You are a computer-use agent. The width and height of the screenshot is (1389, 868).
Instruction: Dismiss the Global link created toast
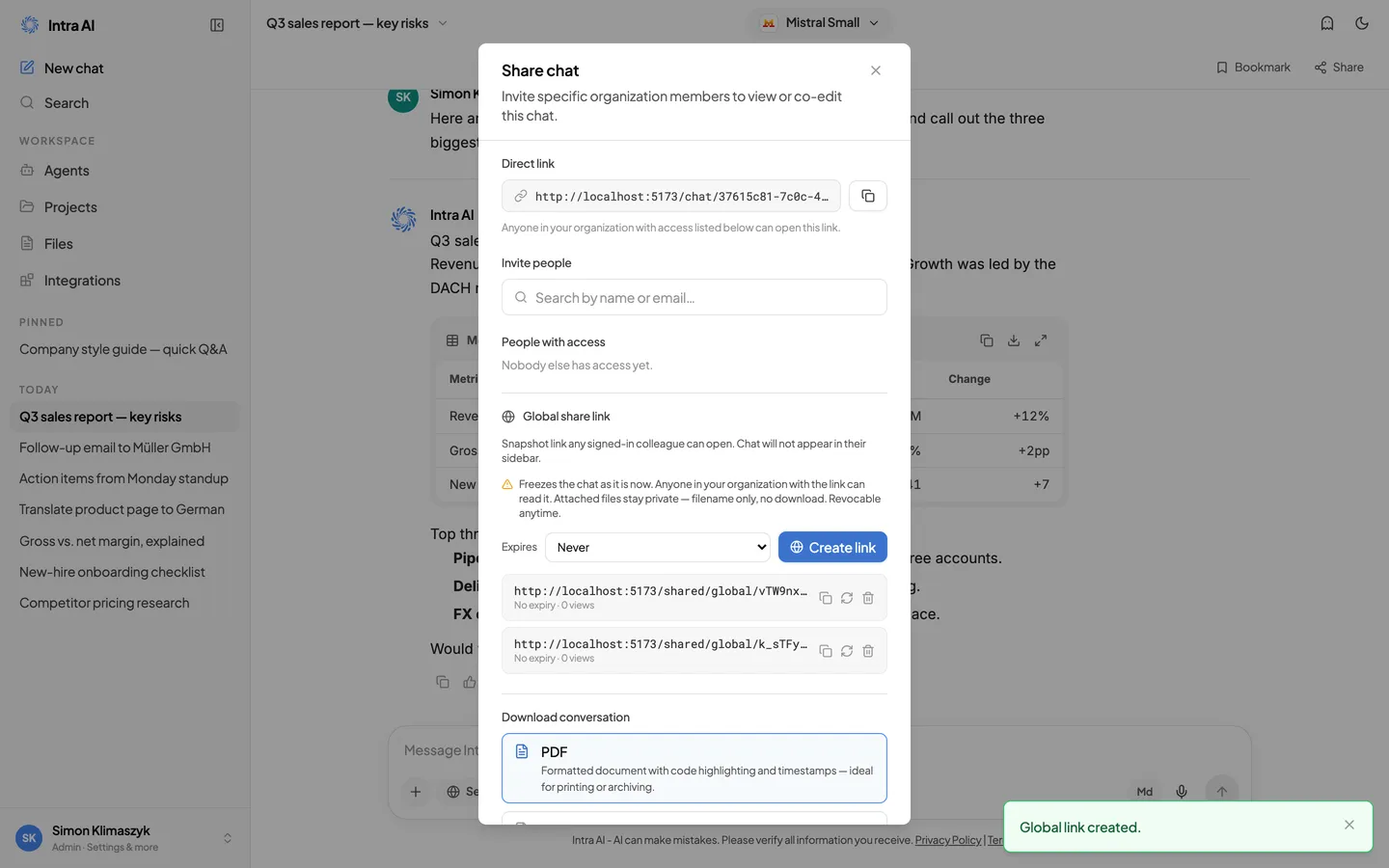coord(1349,825)
